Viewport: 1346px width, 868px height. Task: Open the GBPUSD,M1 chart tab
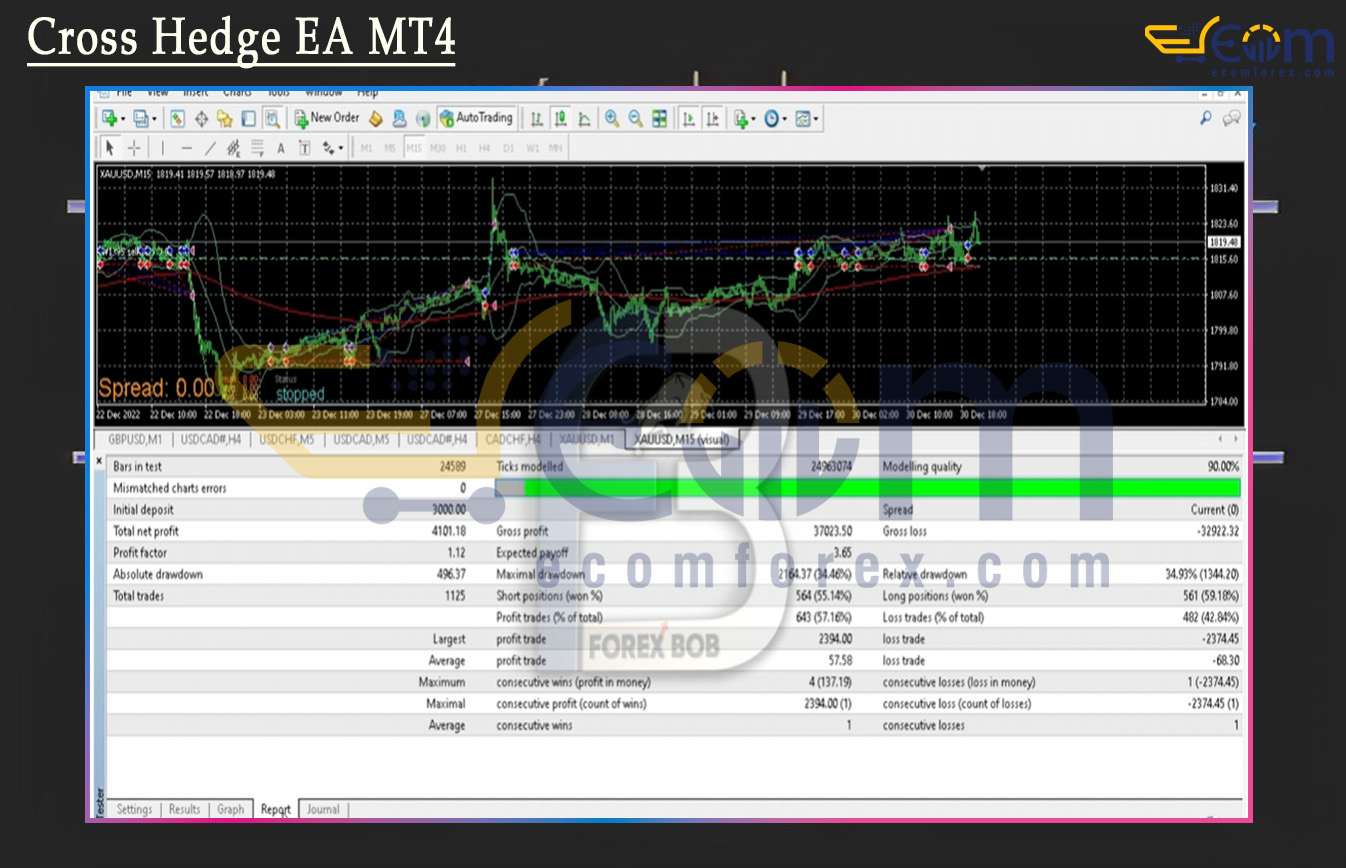[134, 439]
